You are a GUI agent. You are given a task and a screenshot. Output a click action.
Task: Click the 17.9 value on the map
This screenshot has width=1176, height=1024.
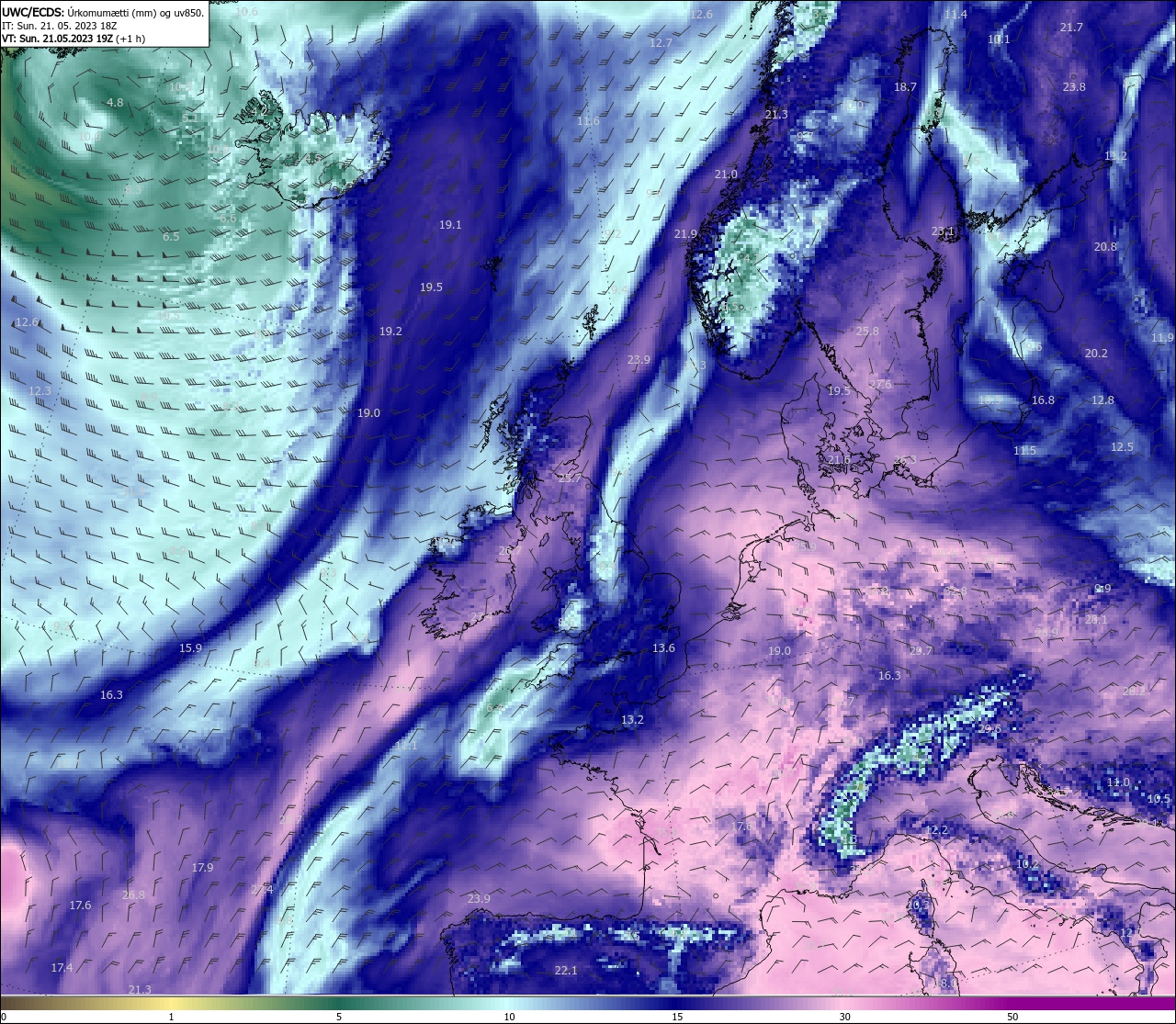(x=202, y=868)
